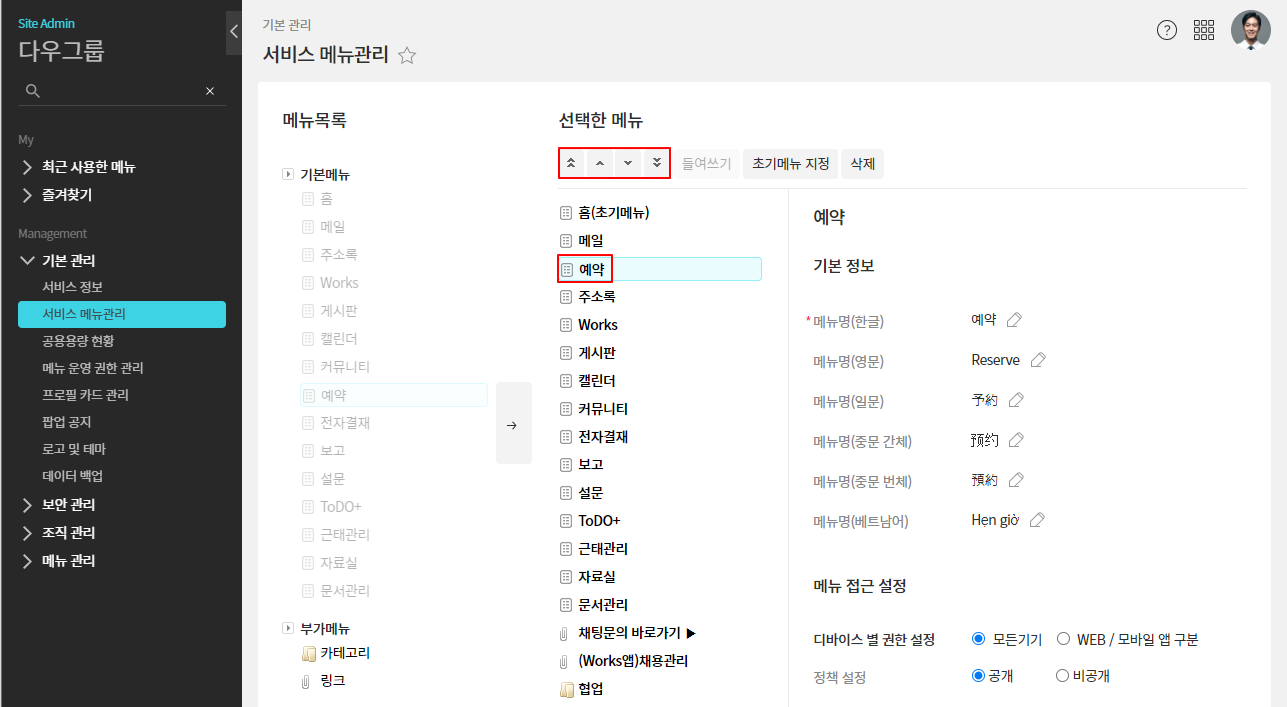The height and width of the screenshot is (707, 1287).
Task: Expand the 조직 관리 section
Action: [69, 533]
